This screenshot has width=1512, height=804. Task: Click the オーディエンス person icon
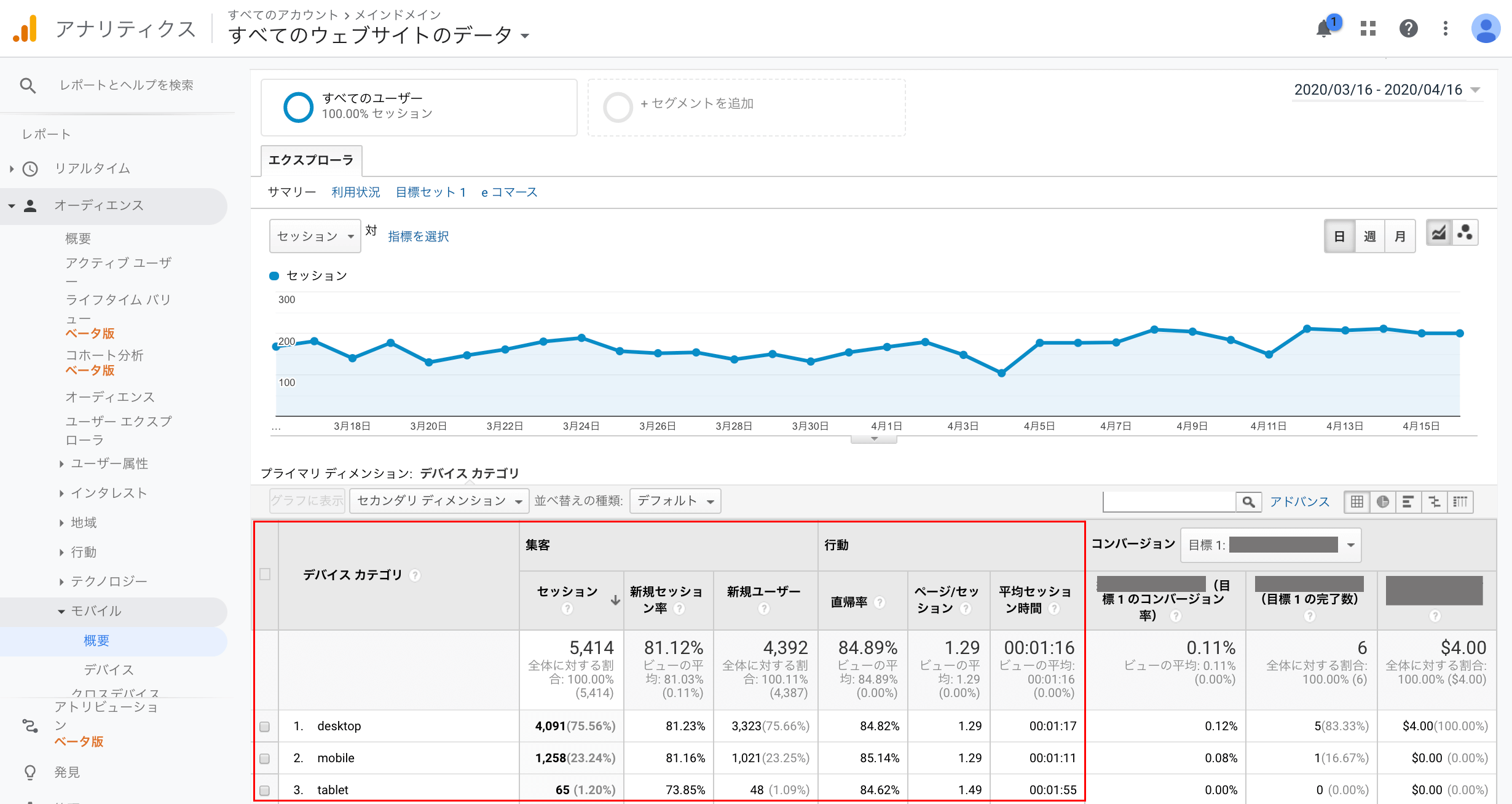coord(30,206)
